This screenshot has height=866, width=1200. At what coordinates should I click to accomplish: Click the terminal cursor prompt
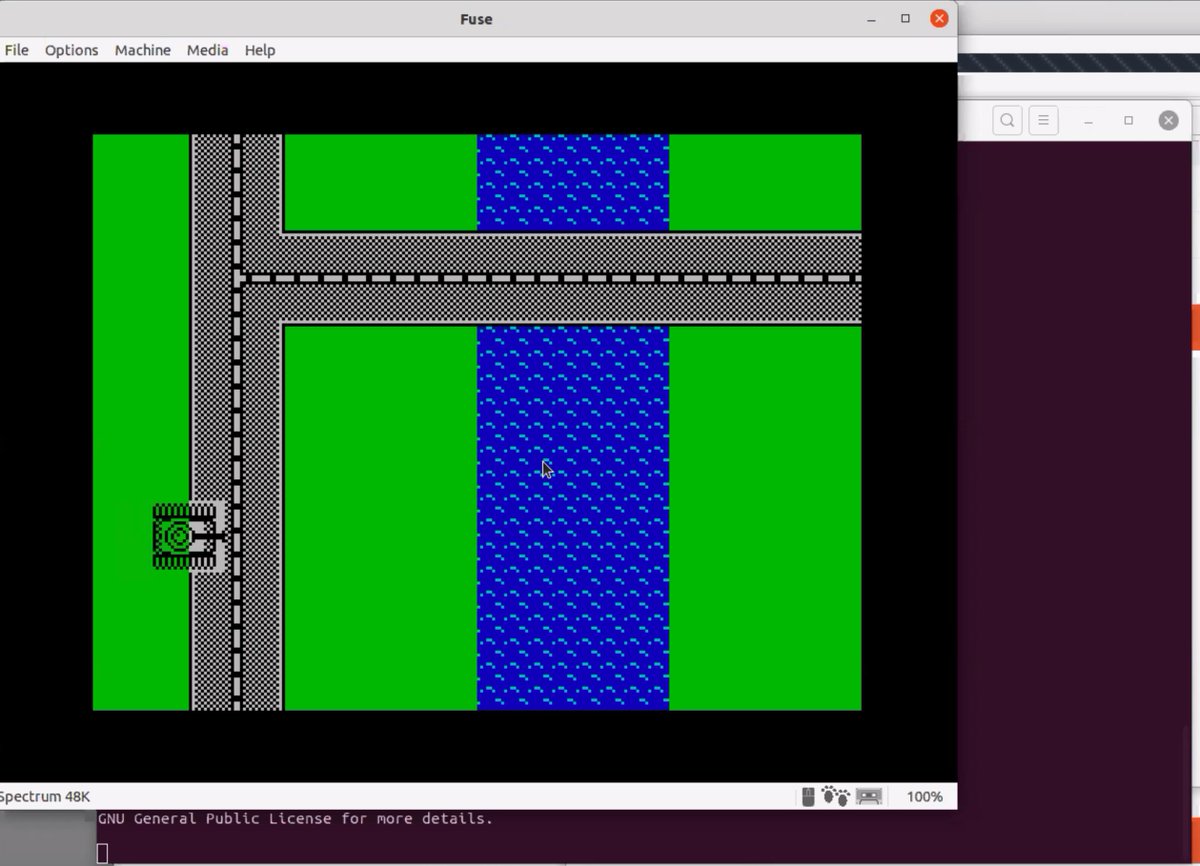(x=102, y=853)
